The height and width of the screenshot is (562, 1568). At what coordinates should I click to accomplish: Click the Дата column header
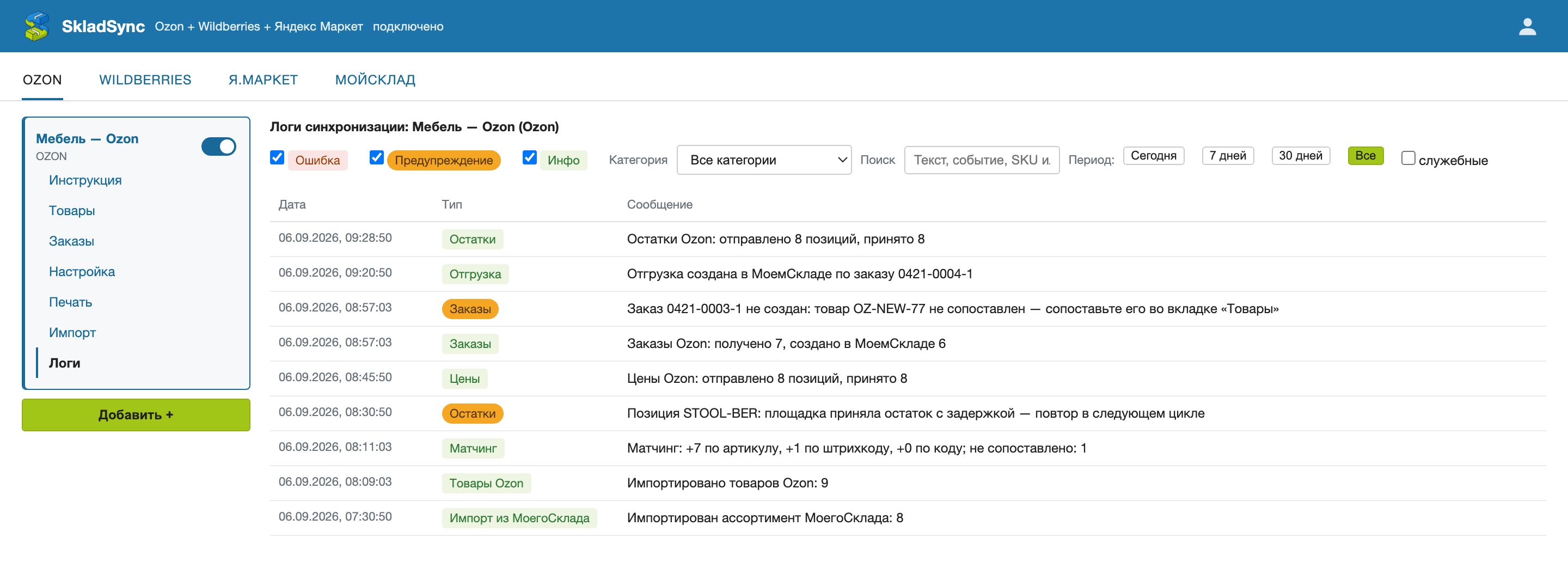pos(292,205)
